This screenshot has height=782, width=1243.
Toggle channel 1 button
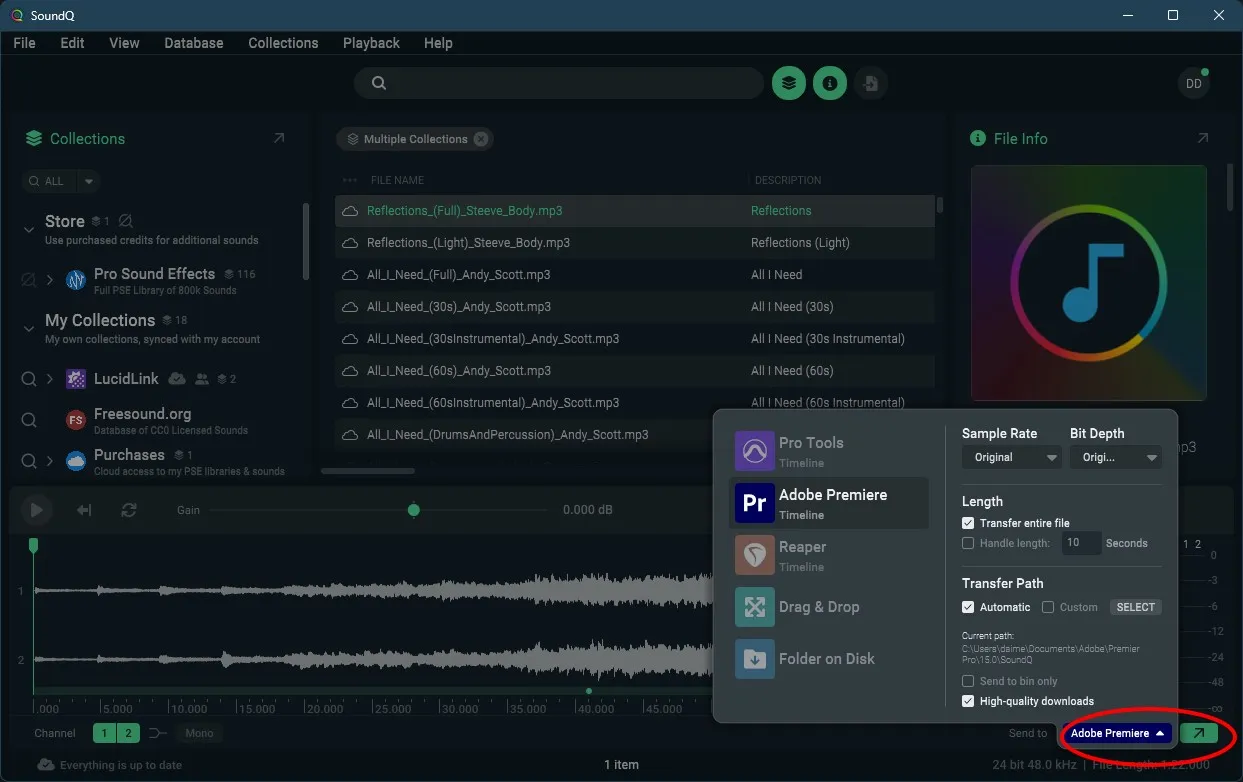[104, 733]
